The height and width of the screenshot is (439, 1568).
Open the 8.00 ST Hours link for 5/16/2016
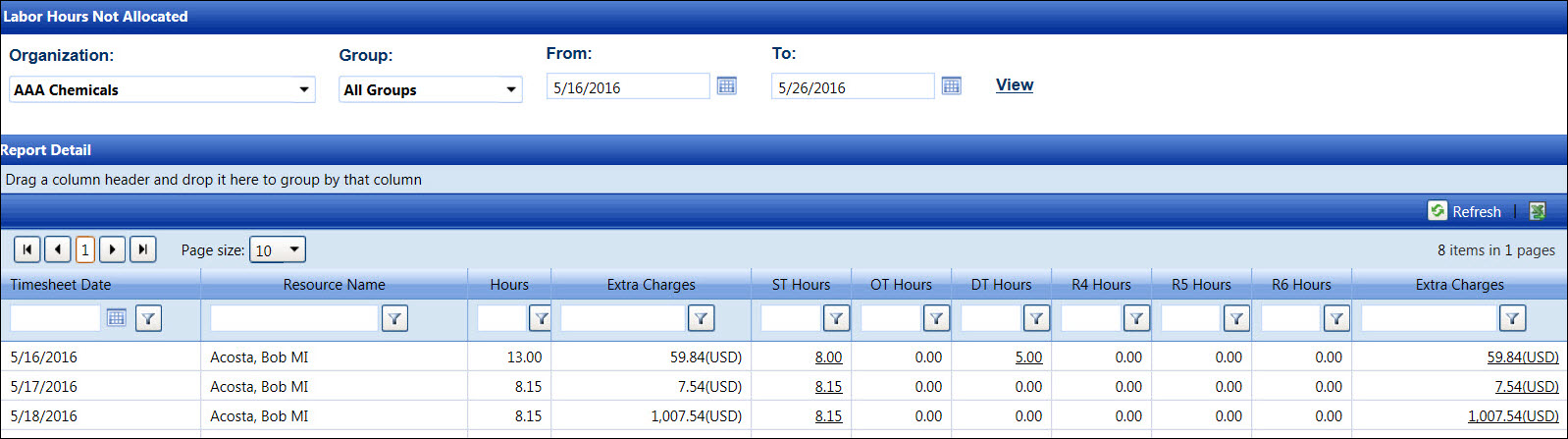point(828,357)
